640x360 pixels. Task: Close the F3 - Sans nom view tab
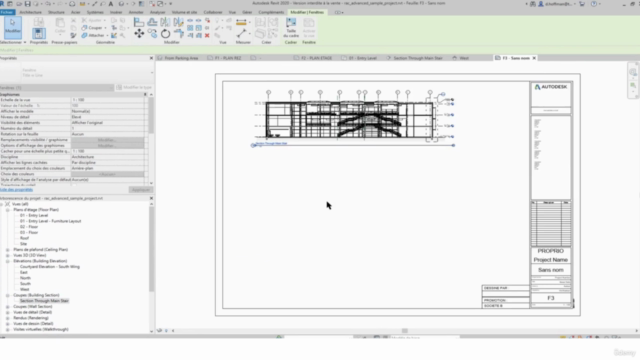(534, 58)
